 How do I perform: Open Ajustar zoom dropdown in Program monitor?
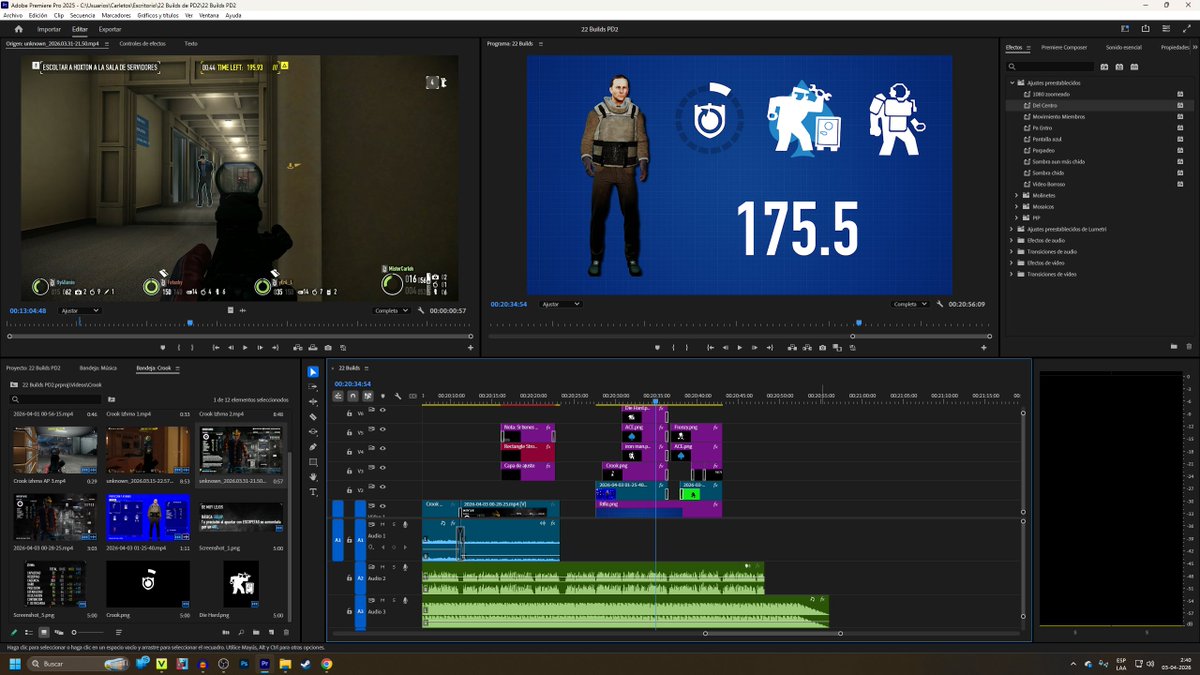(x=560, y=304)
